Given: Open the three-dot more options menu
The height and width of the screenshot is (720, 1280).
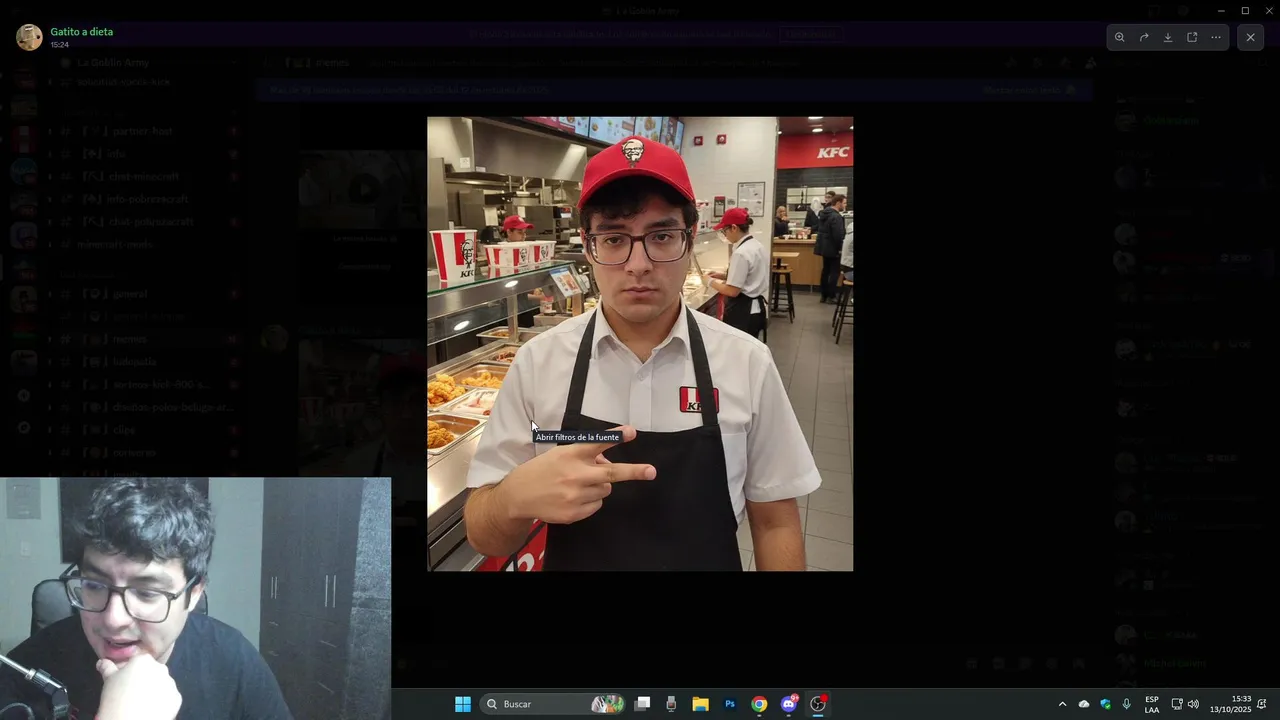Looking at the screenshot, I should pyautogui.click(x=1216, y=37).
